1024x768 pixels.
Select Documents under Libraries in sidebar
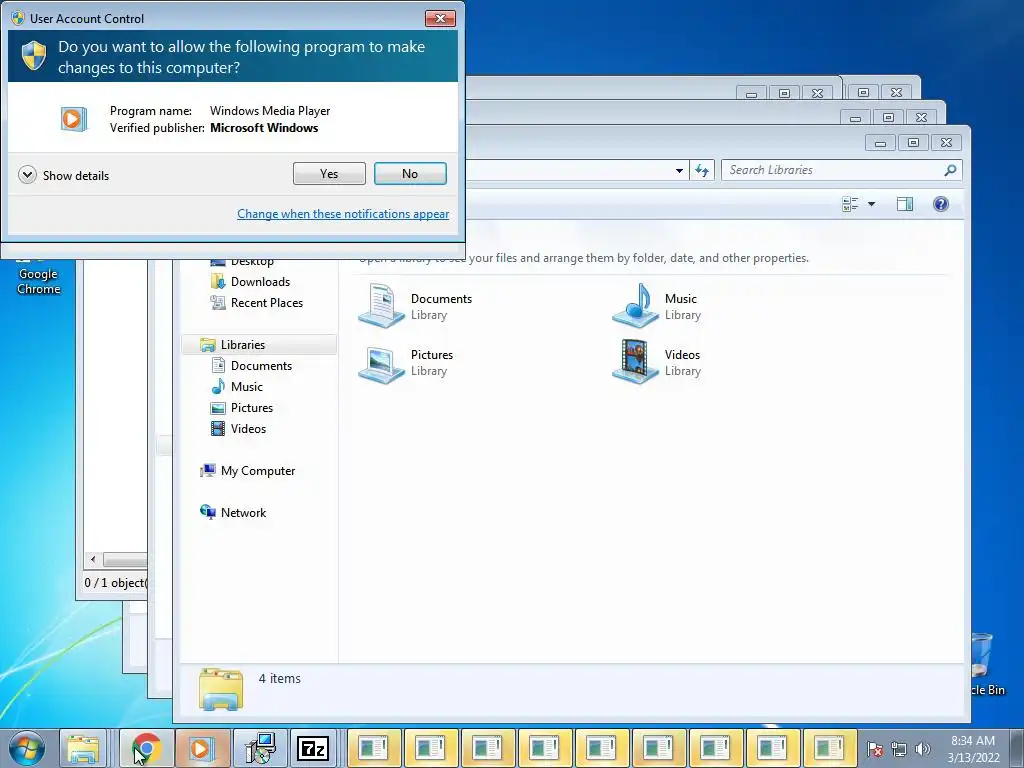click(x=261, y=366)
